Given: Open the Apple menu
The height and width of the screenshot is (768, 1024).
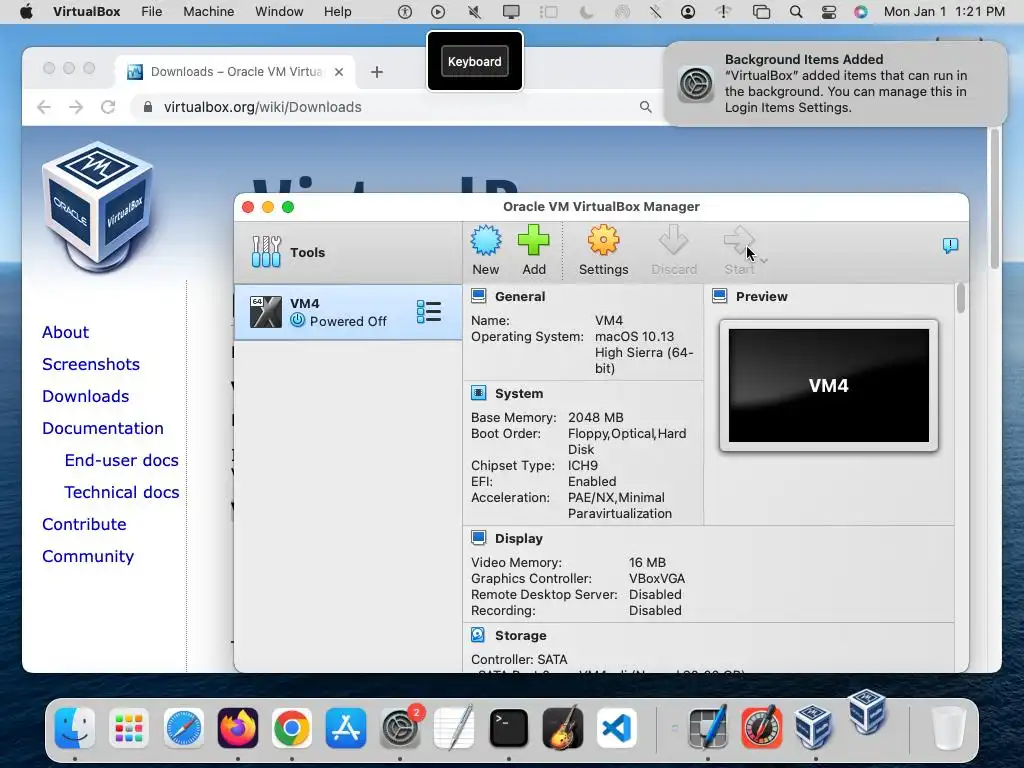Looking at the screenshot, I should 26,12.
